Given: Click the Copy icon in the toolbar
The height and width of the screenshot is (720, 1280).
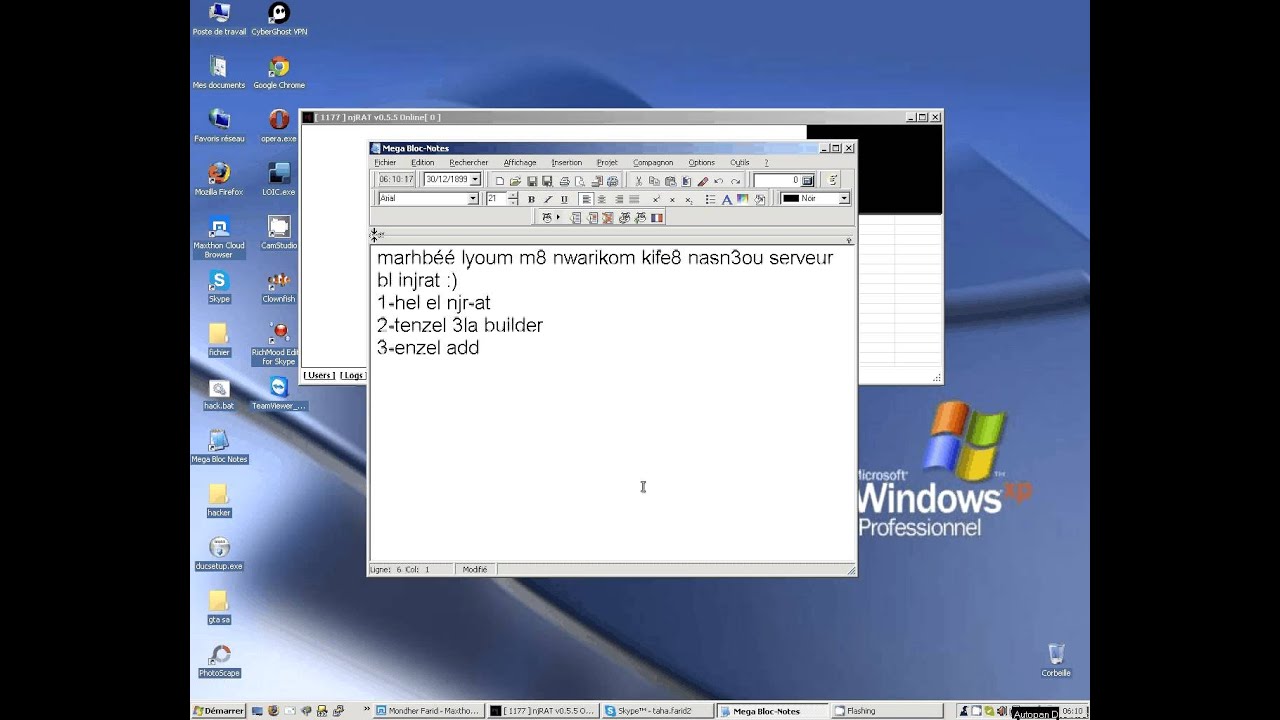Looking at the screenshot, I should point(654,181).
